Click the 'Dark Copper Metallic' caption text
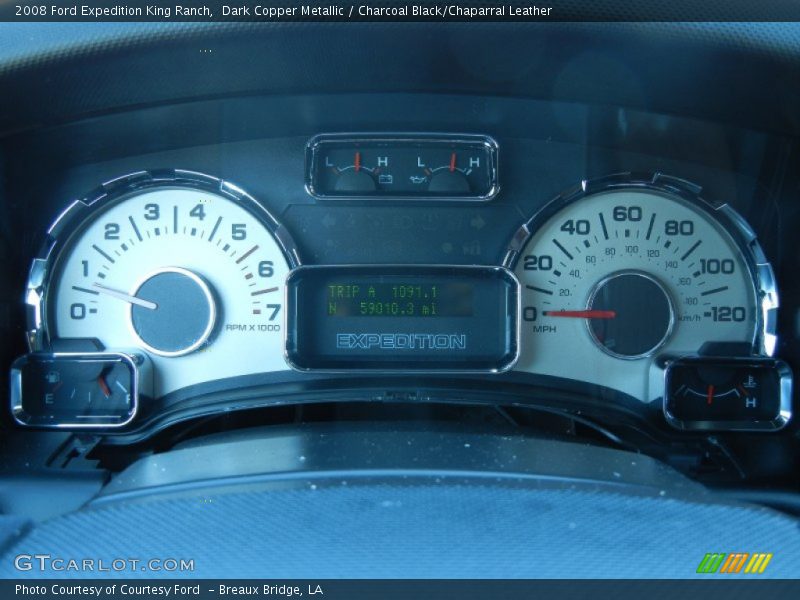 click(x=283, y=11)
